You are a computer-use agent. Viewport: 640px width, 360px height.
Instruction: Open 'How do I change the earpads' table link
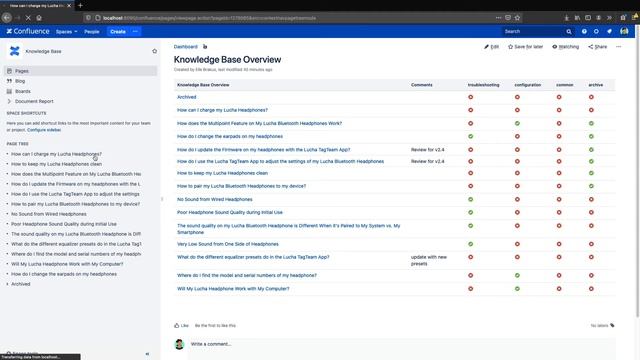pos(230,136)
